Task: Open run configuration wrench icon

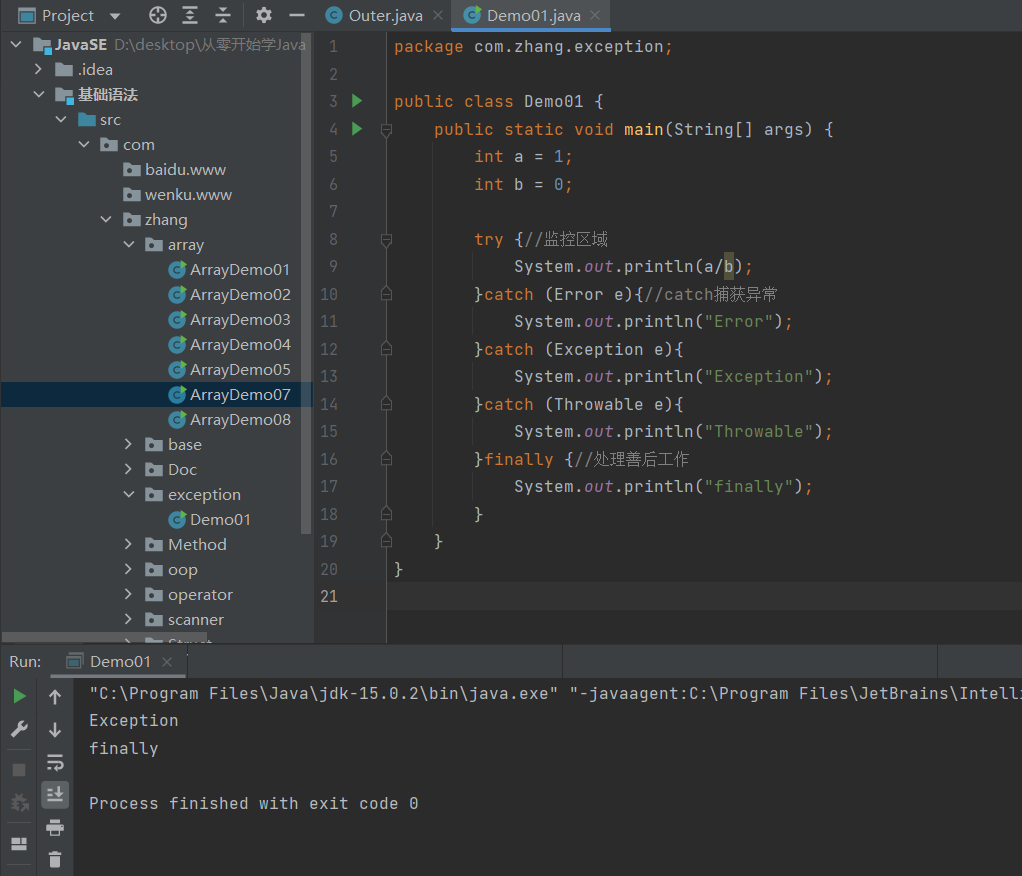Action: [19, 729]
